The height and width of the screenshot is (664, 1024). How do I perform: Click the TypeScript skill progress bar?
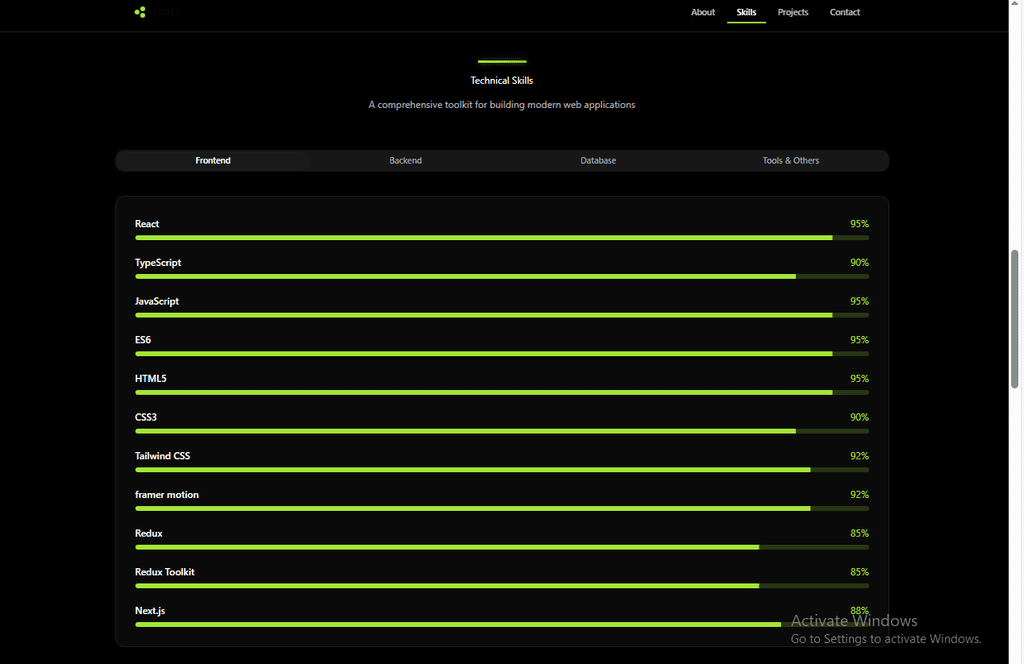[x=501, y=276]
